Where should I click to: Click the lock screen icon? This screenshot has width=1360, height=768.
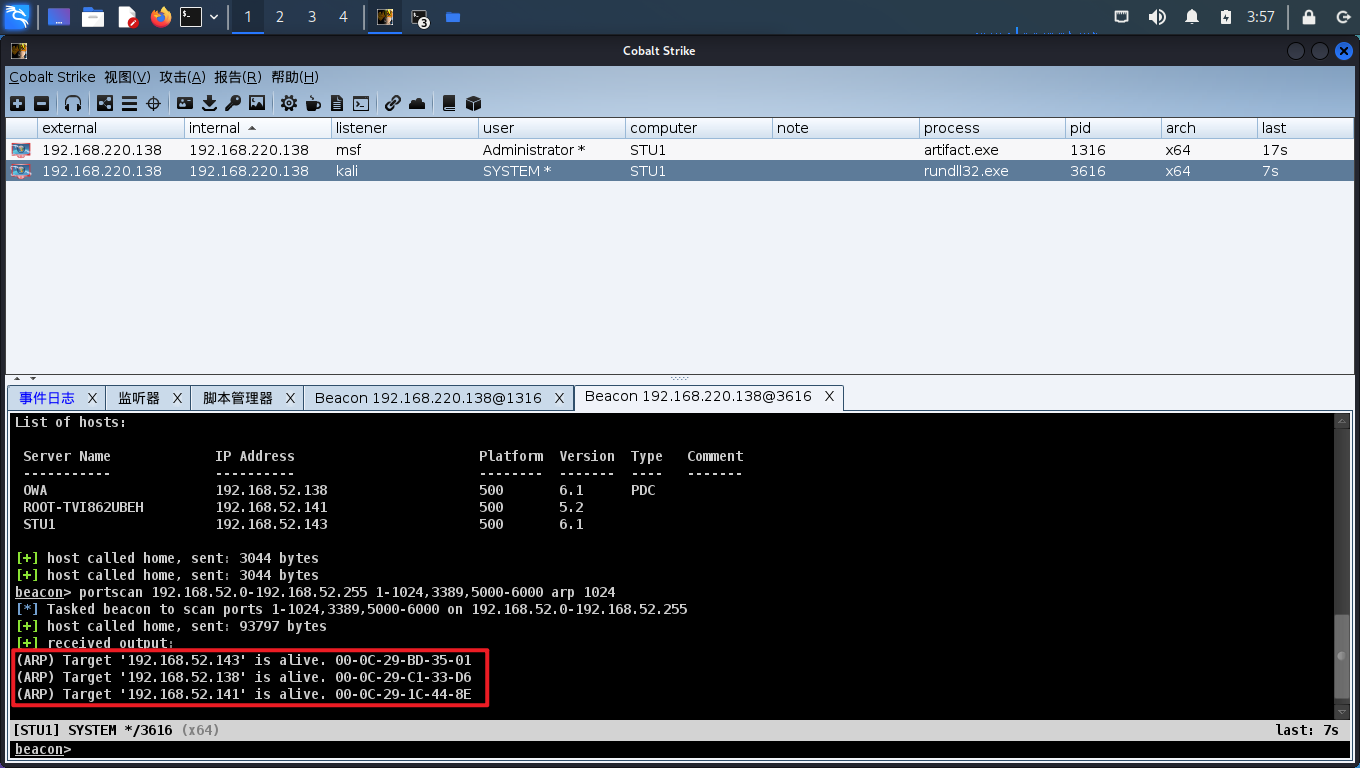point(1308,17)
